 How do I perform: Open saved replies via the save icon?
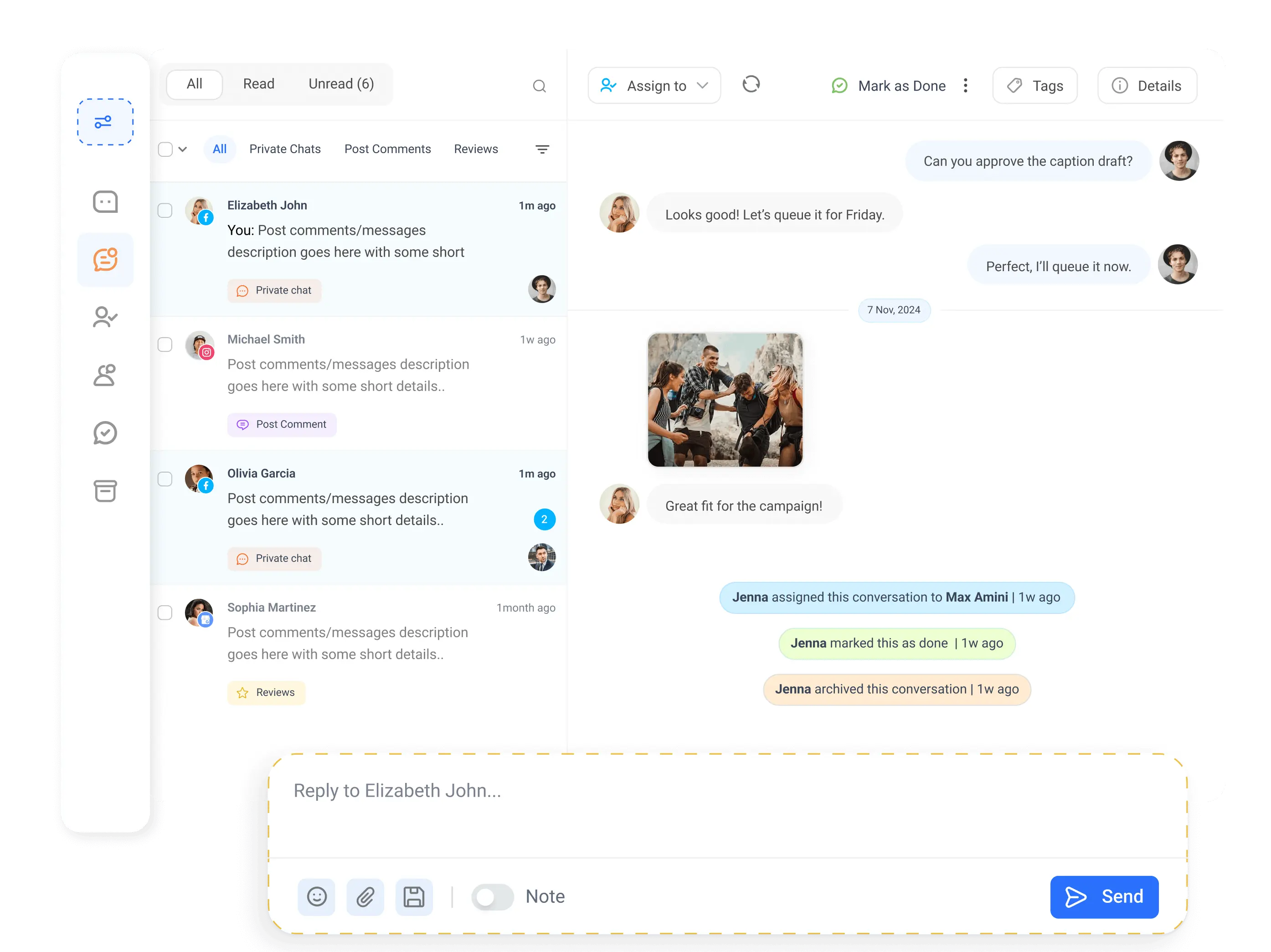click(414, 897)
